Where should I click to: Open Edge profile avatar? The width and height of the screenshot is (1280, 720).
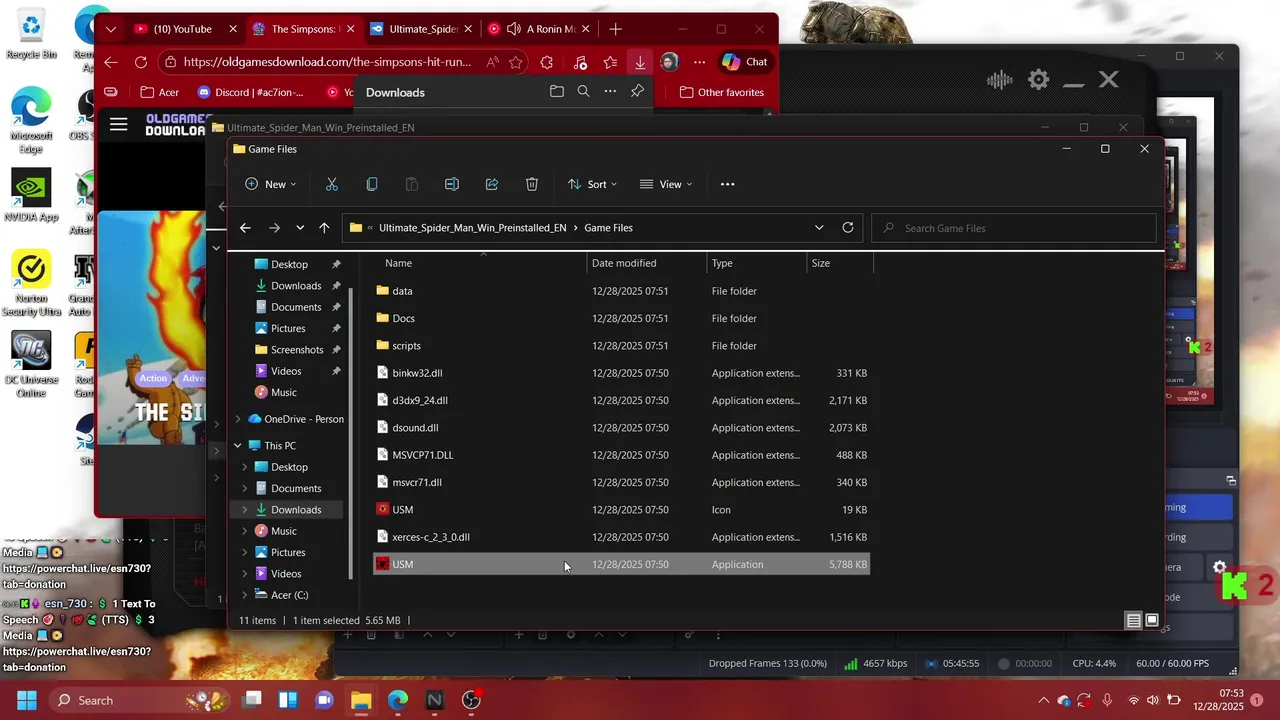point(669,62)
